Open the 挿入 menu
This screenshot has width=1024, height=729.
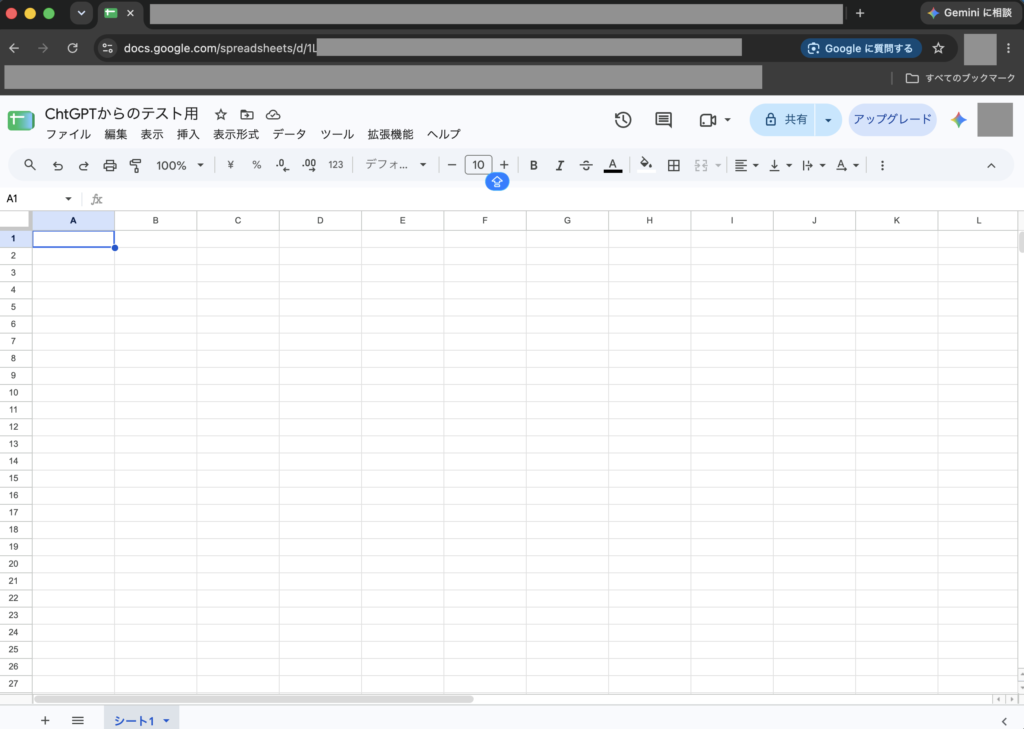tap(188, 135)
